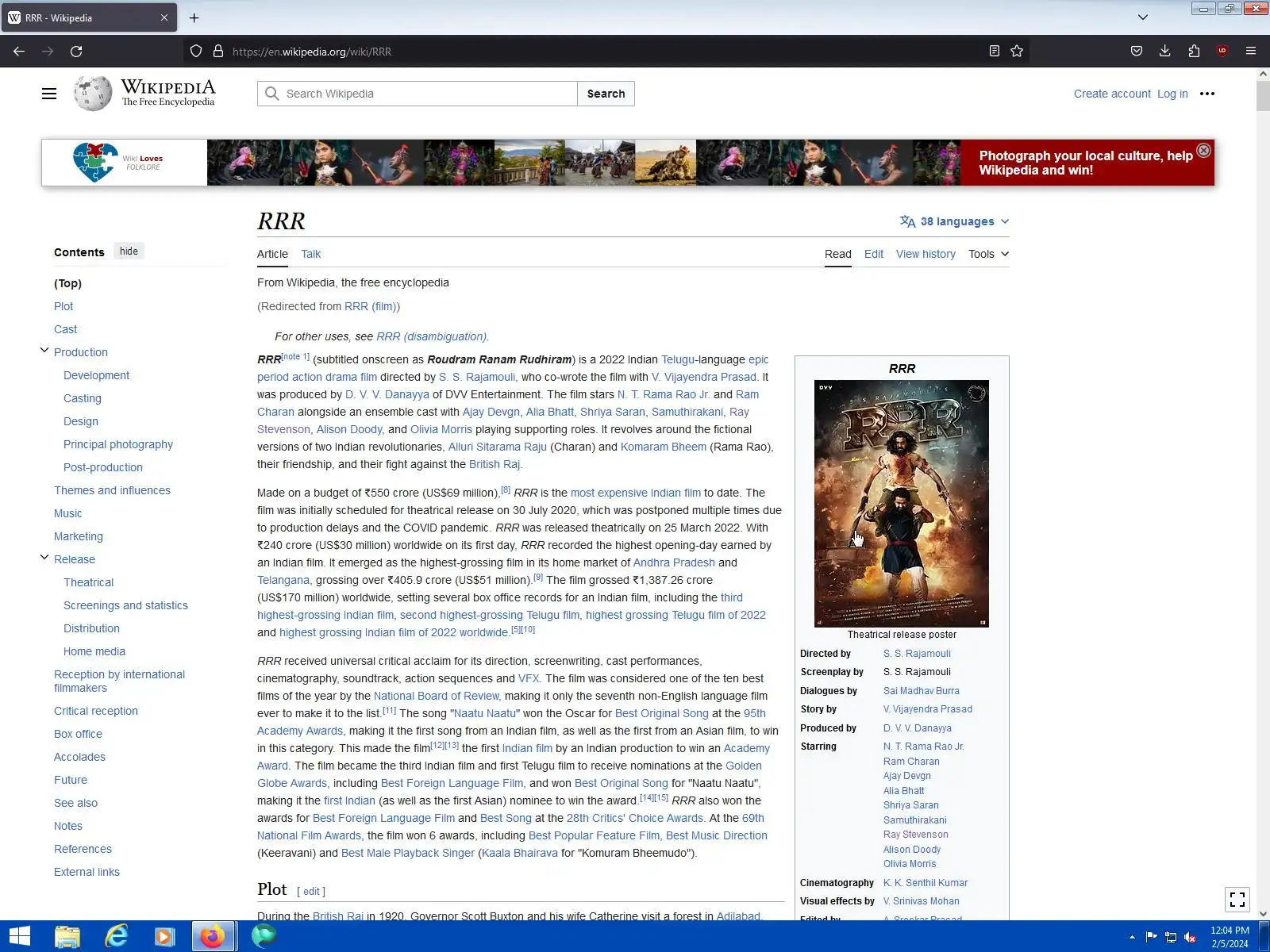Show hidden system tray icons
The image size is (1270, 952).
tap(1132, 937)
